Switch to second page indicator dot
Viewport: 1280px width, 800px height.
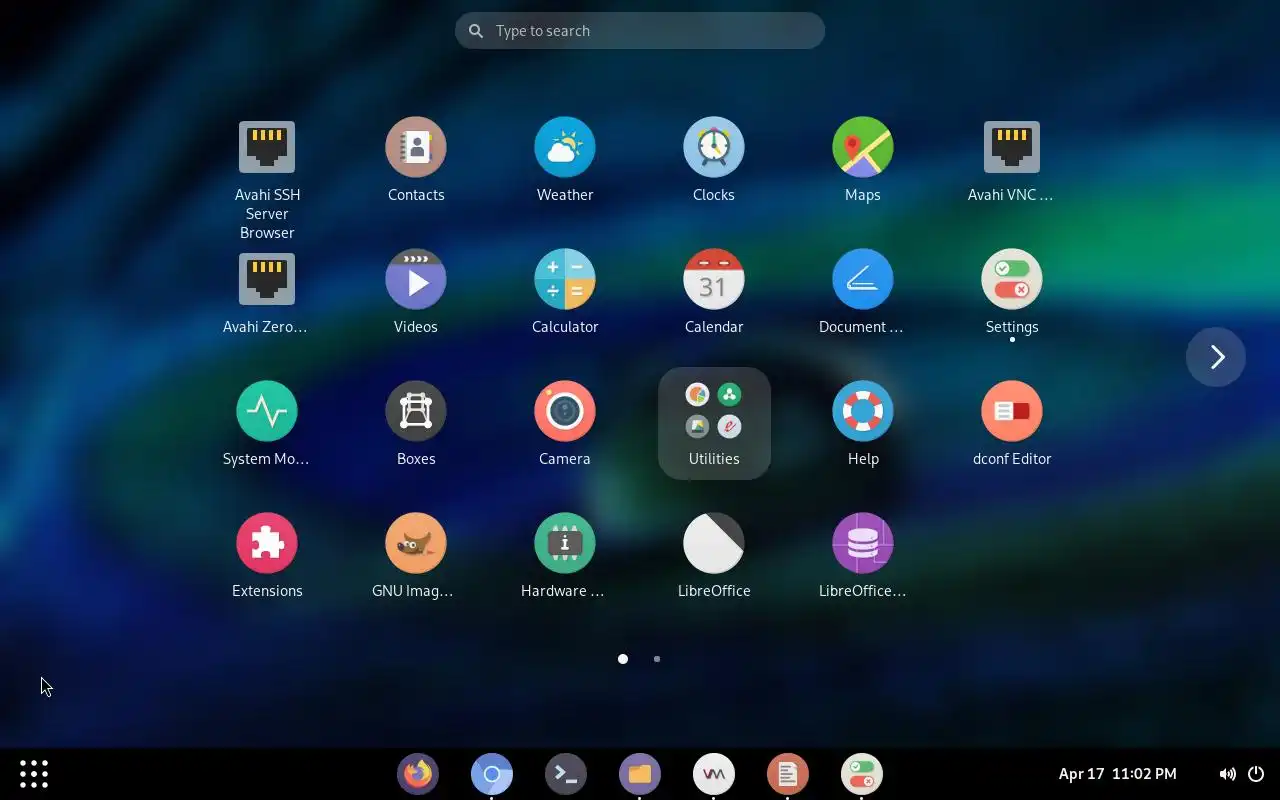(x=657, y=659)
